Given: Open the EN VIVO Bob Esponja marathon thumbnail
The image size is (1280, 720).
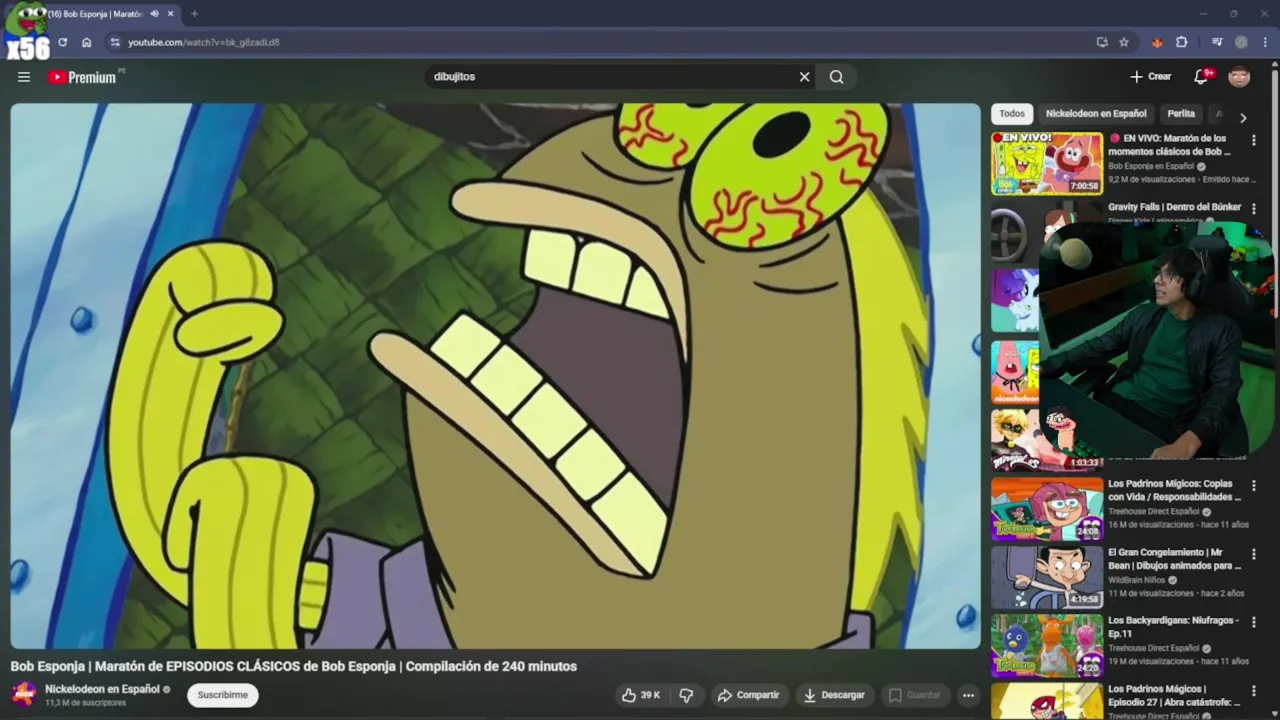Looking at the screenshot, I should [x=1047, y=163].
